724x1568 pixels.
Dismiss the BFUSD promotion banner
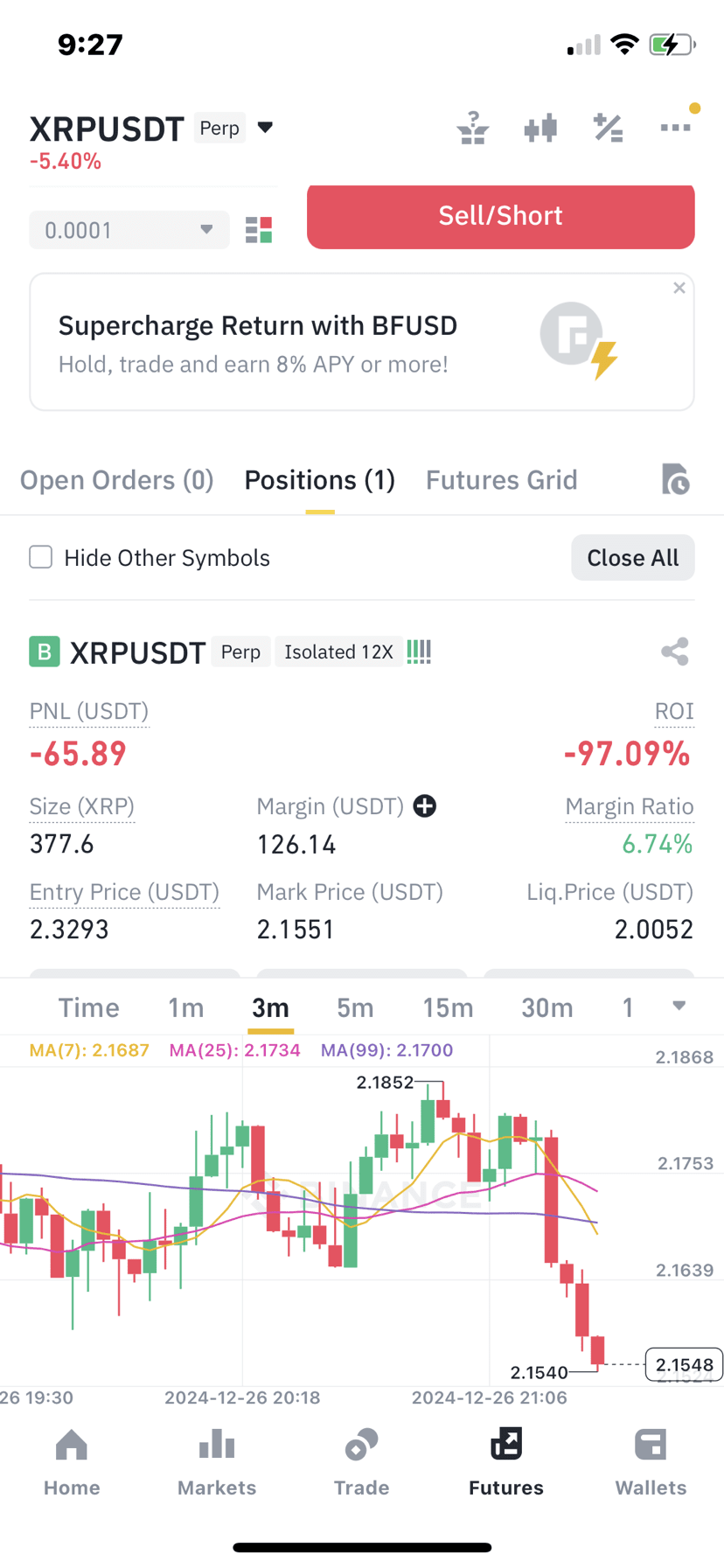coord(679,288)
